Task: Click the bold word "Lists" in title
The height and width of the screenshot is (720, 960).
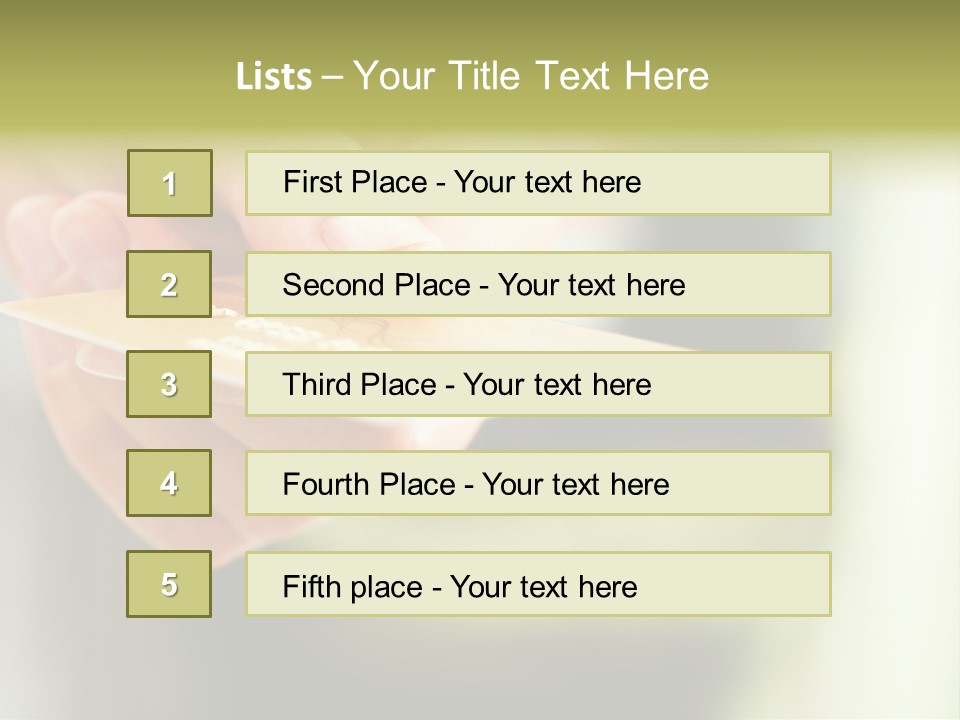Action: click(273, 76)
